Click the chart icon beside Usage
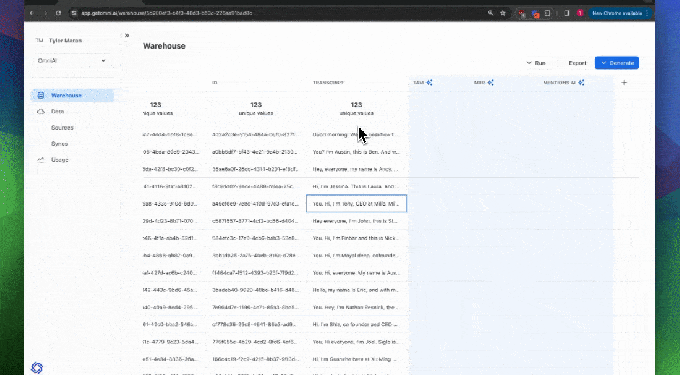Screen dimensions: 680x375 point(41,160)
